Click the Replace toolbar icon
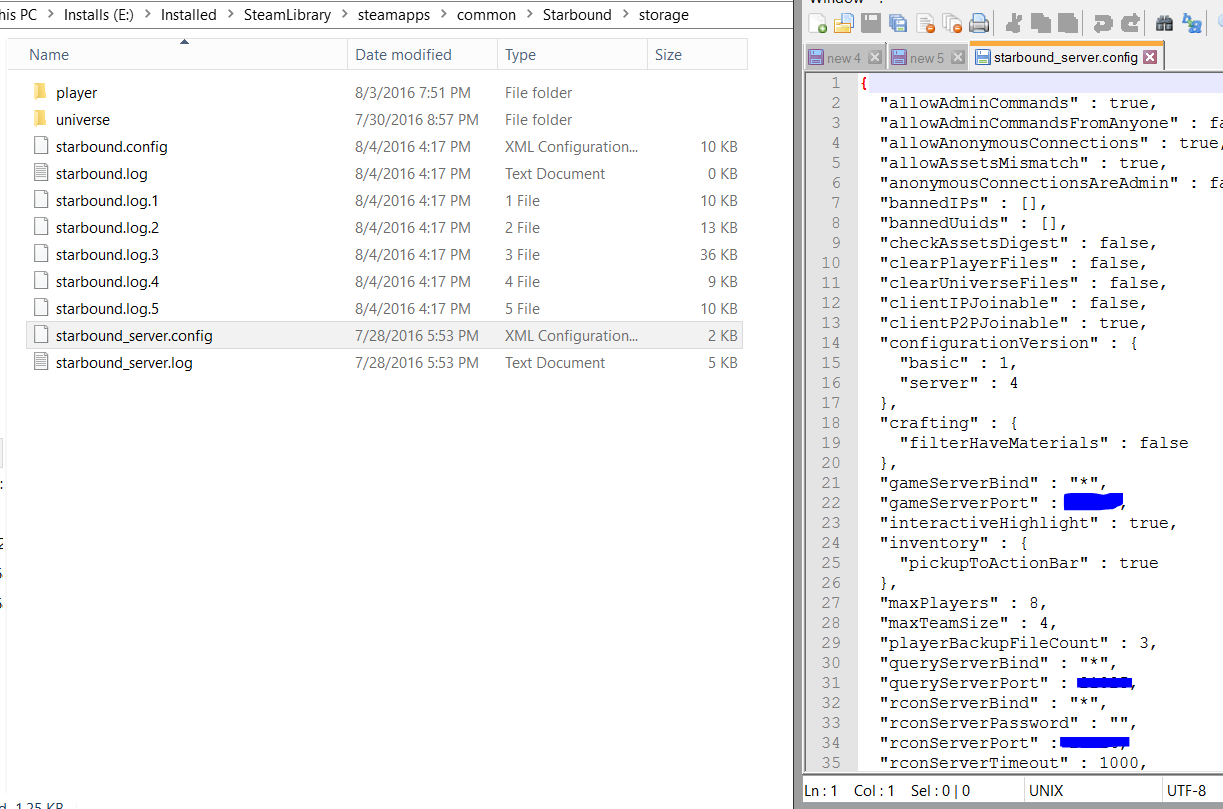The image size is (1223, 809). [x=1192, y=24]
